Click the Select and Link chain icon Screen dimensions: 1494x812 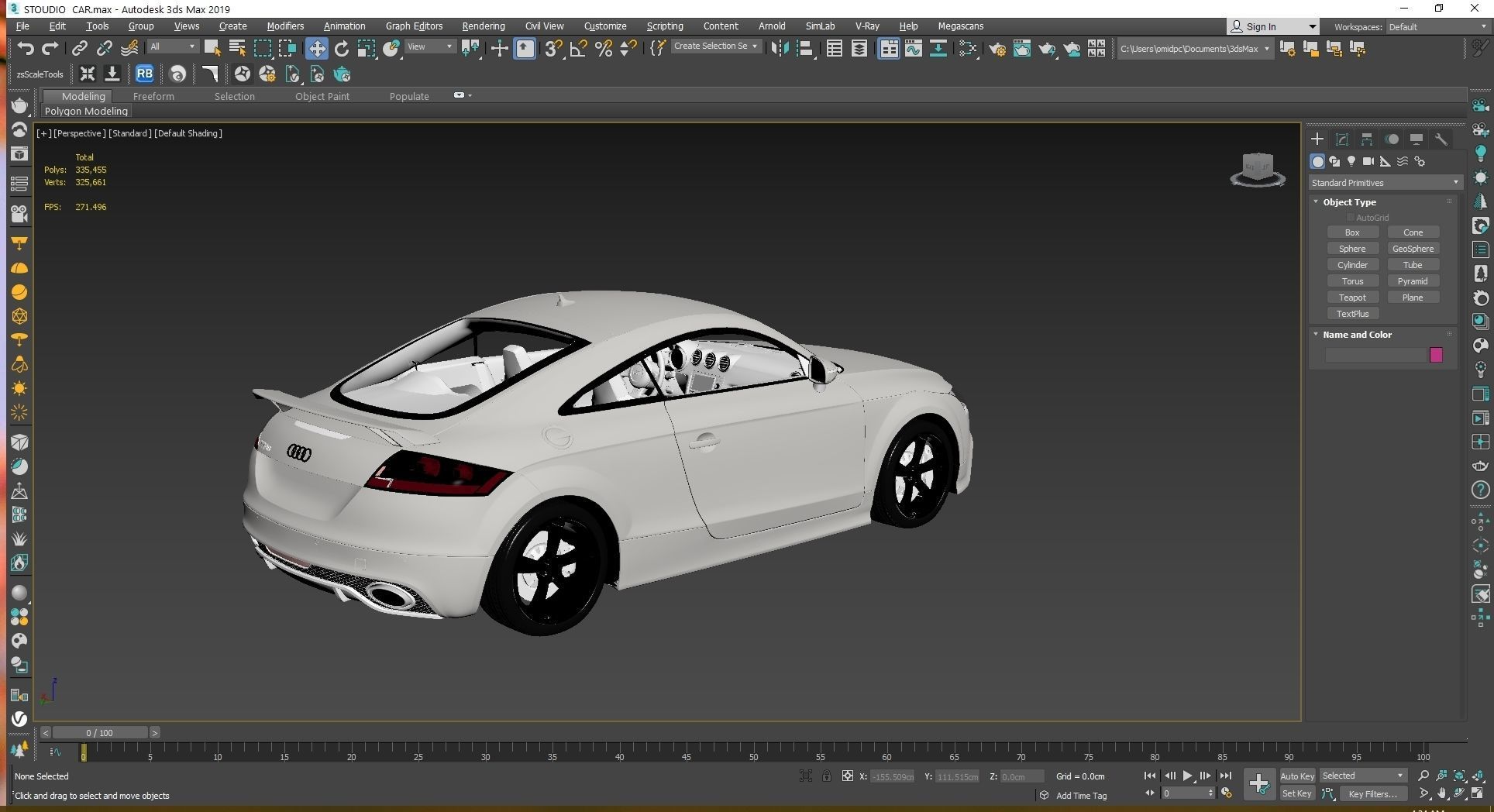(x=79, y=49)
